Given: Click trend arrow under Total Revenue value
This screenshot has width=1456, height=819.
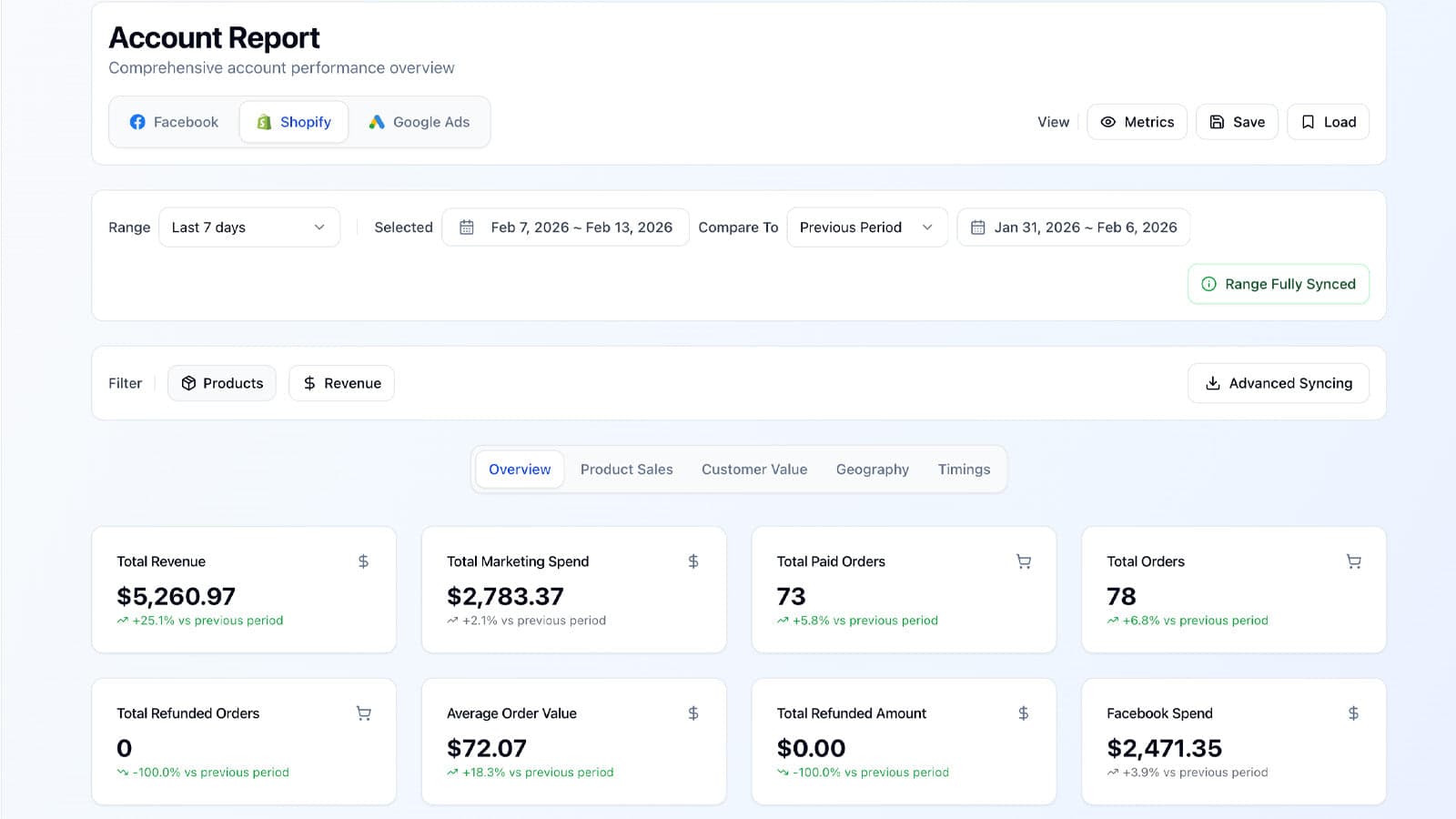Looking at the screenshot, I should 122,621.
